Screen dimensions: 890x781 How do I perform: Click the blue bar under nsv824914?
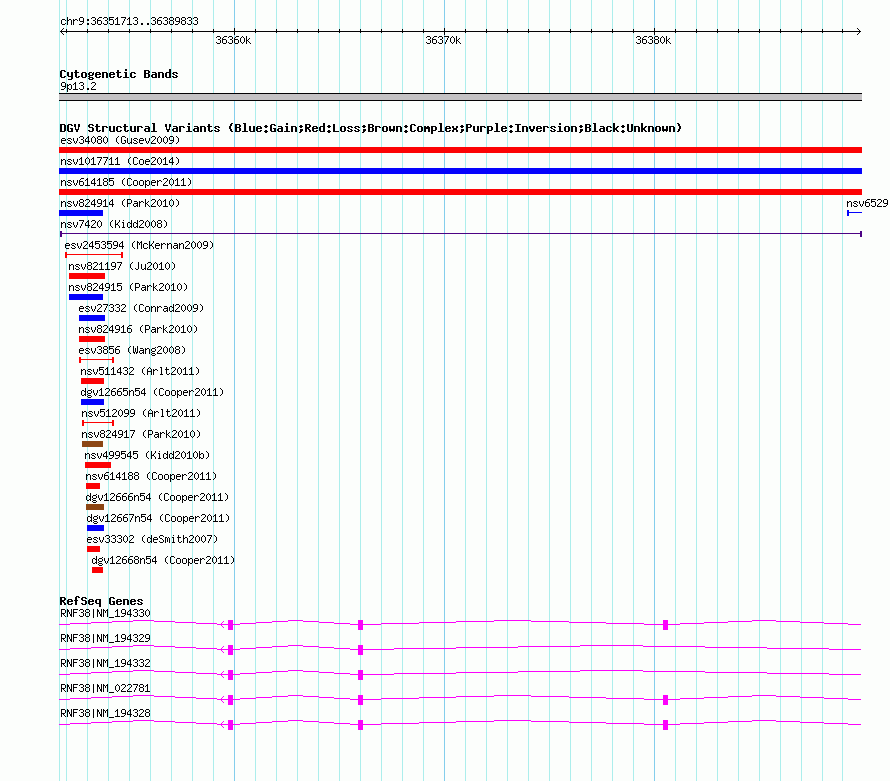point(81,213)
